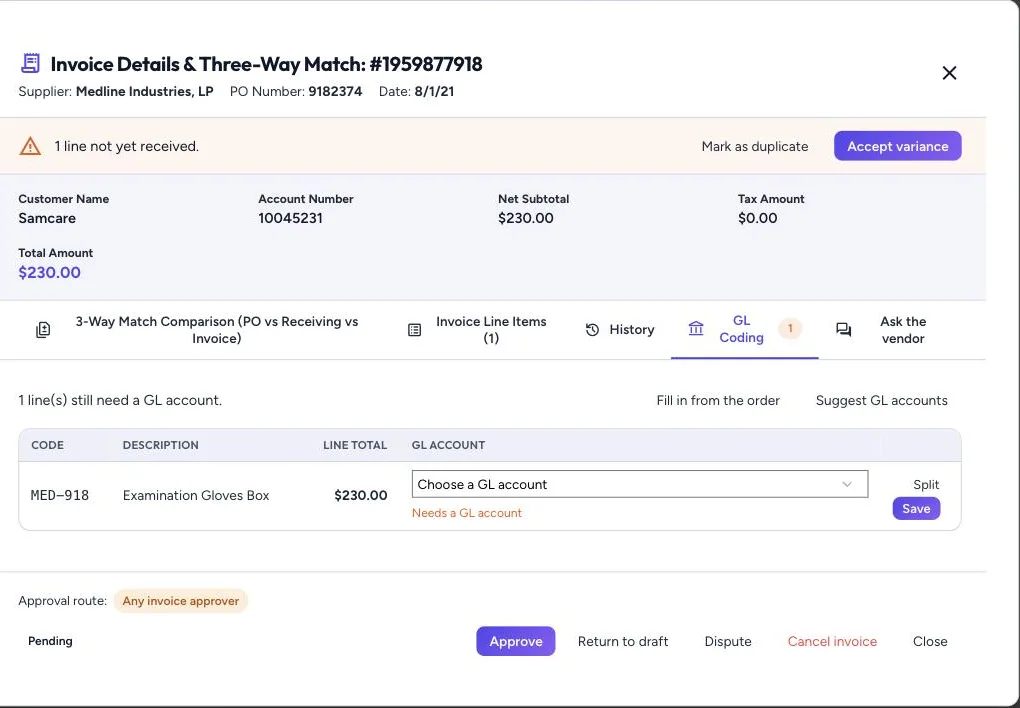This screenshot has width=1020, height=708.
Task: Click the orange badge on GL Coding tab
Action: coord(790,329)
